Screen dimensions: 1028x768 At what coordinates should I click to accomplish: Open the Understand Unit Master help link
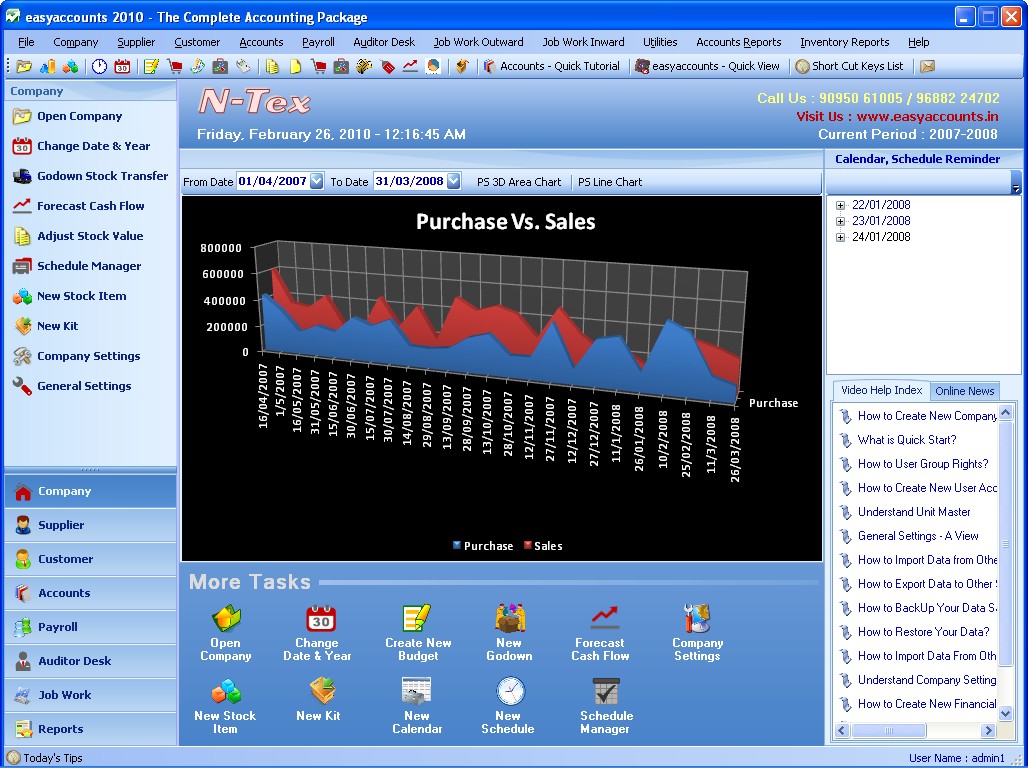(x=914, y=512)
